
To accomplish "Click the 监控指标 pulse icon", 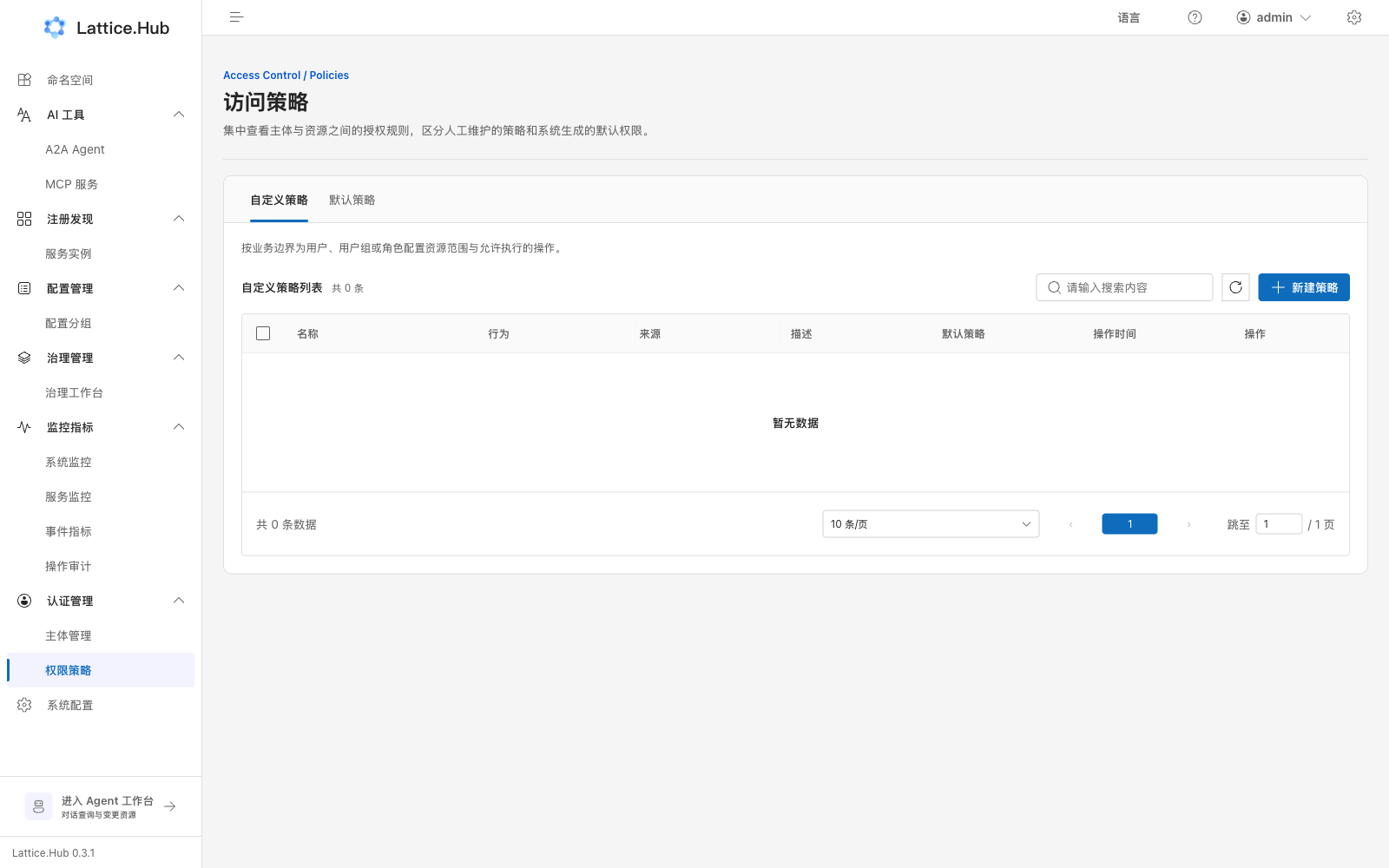I will tap(24, 427).
